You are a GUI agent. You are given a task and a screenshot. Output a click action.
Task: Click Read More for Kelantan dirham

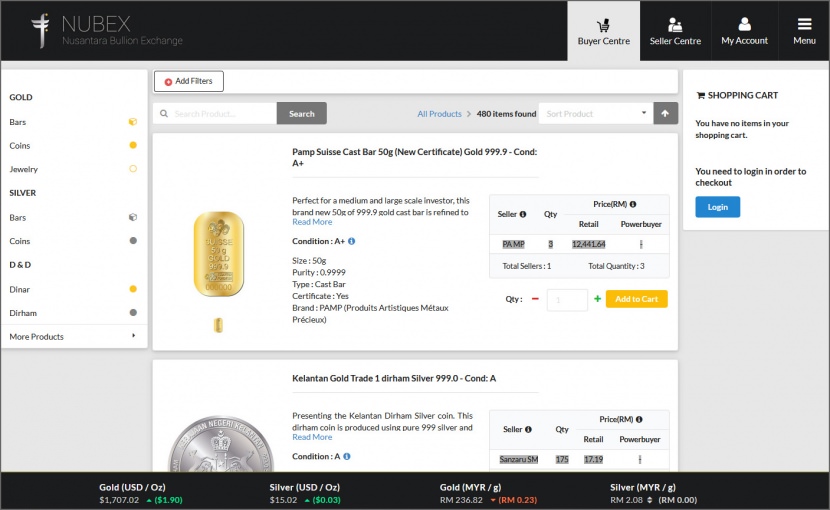coord(312,437)
